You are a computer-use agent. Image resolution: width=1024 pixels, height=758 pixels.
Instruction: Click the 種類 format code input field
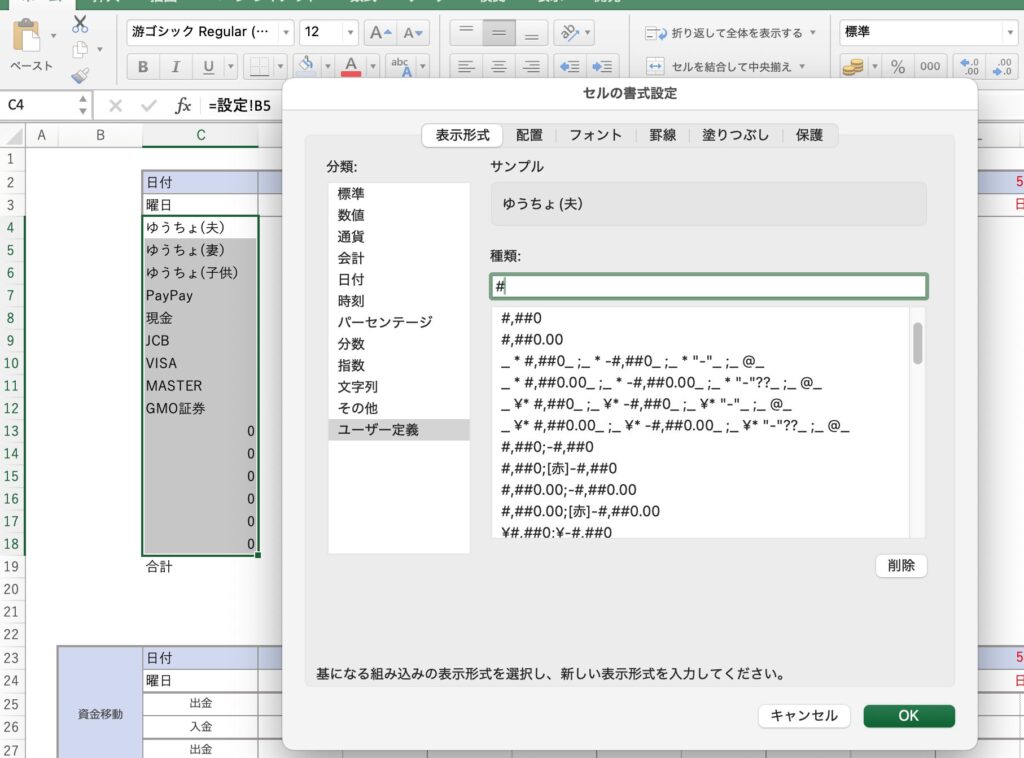coord(709,286)
